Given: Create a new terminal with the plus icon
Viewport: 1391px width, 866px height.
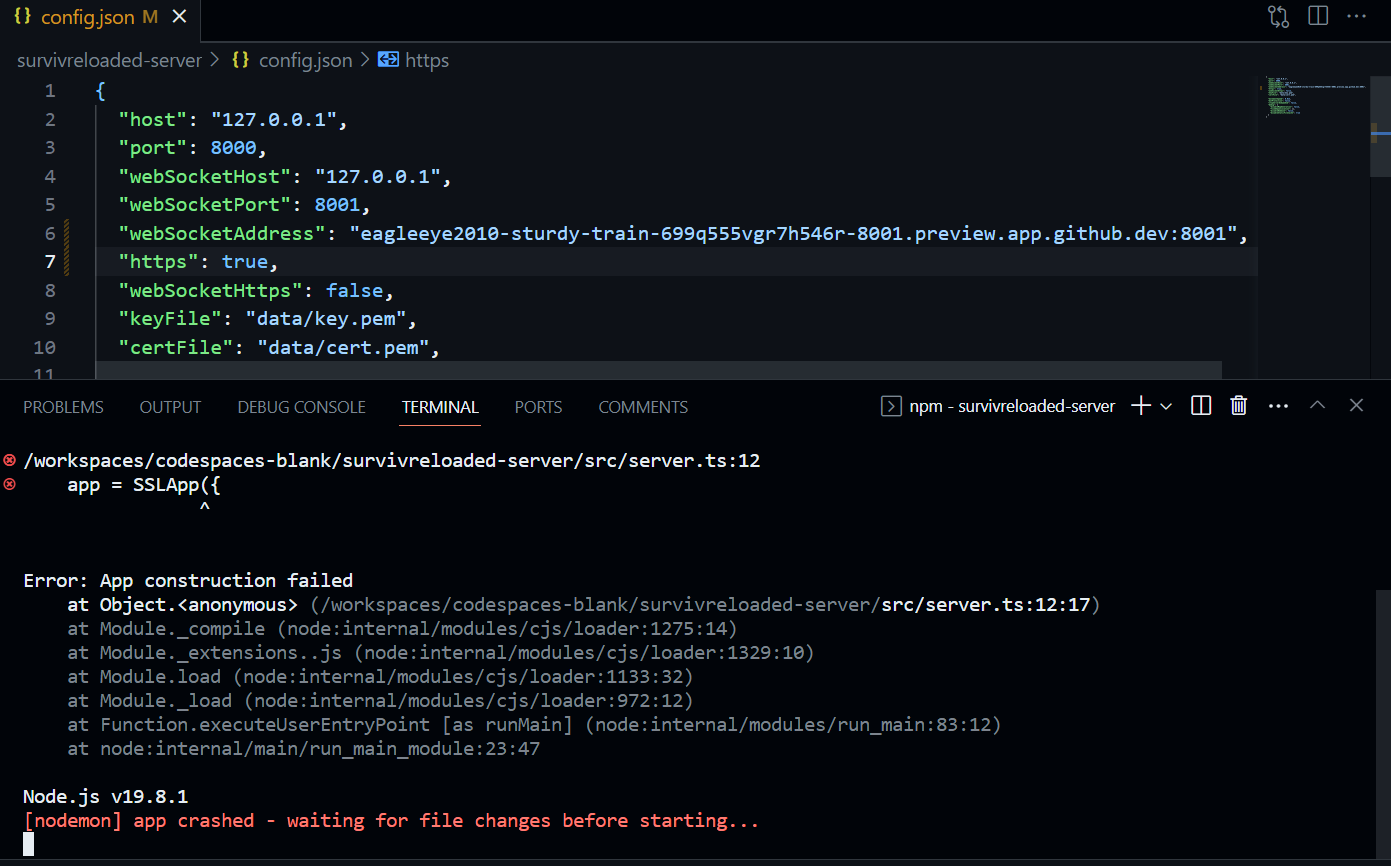Looking at the screenshot, I should point(1140,405).
